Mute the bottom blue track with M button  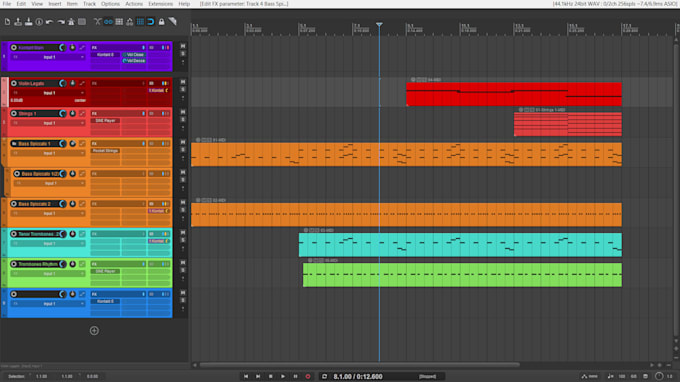(x=183, y=293)
